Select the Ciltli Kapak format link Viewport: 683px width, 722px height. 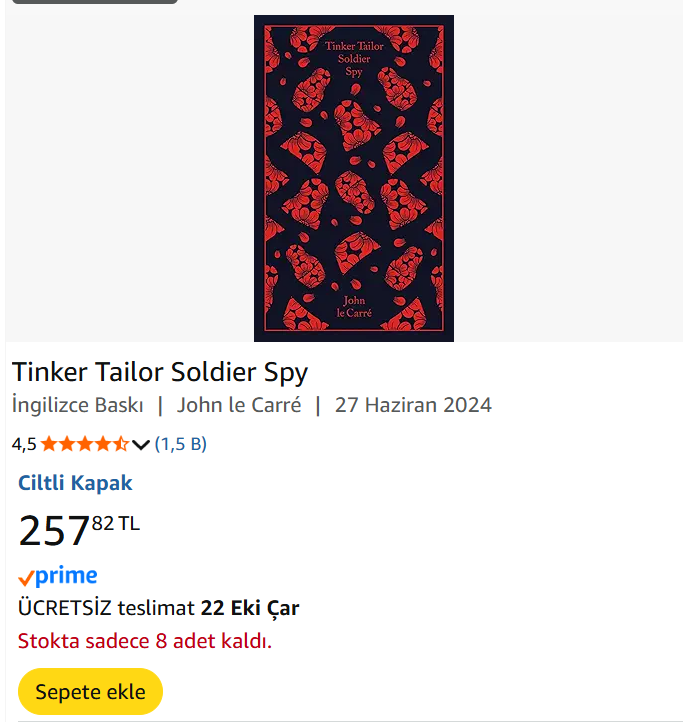pyautogui.click(x=75, y=483)
